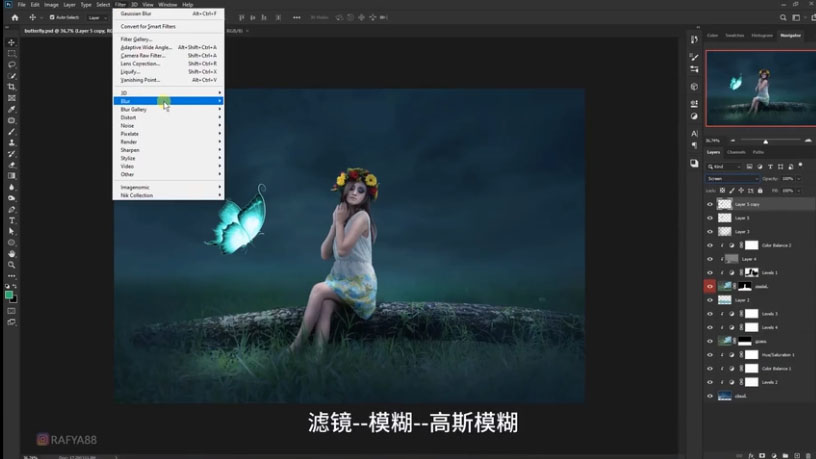Switch to the Channels tab

736,152
